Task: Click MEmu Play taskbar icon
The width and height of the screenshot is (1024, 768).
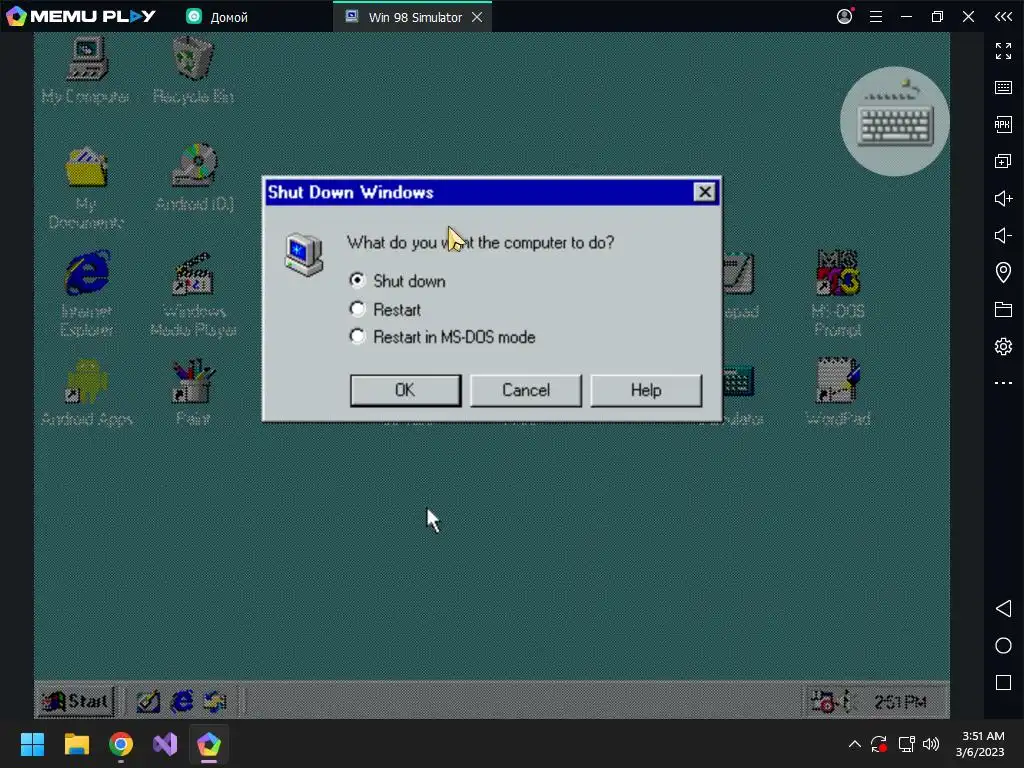Action: [209, 744]
